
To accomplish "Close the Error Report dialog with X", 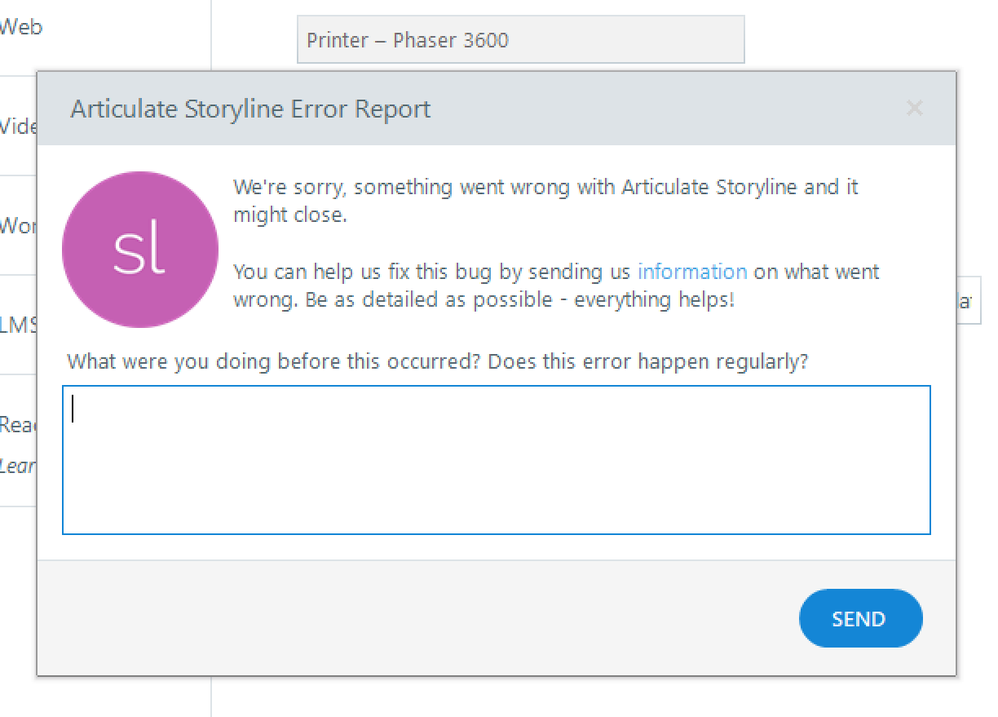I will pos(914,109).
